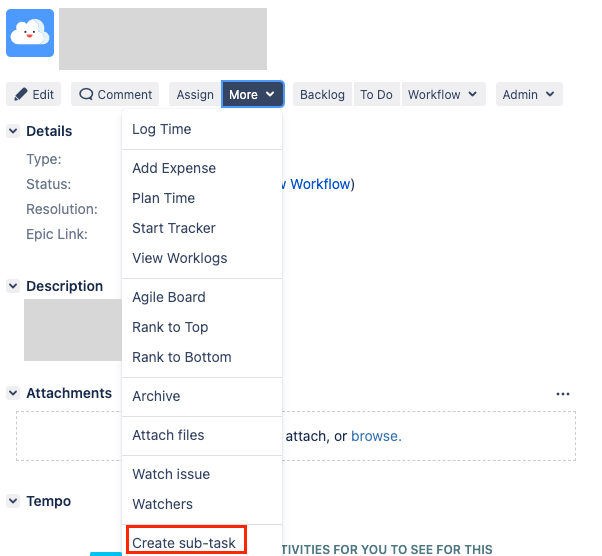The image size is (602, 556).
Task: Collapse the Details section
Action: pos(13,131)
